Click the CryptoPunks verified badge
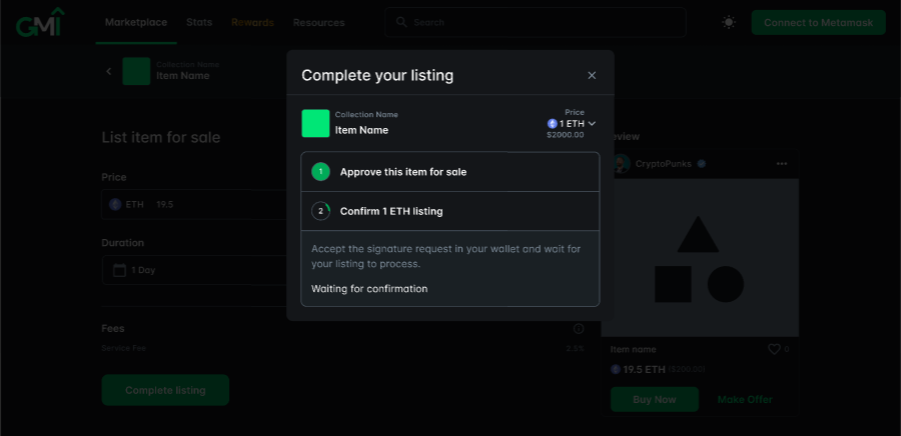The height and width of the screenshot is (436, 901). (701, 164)
